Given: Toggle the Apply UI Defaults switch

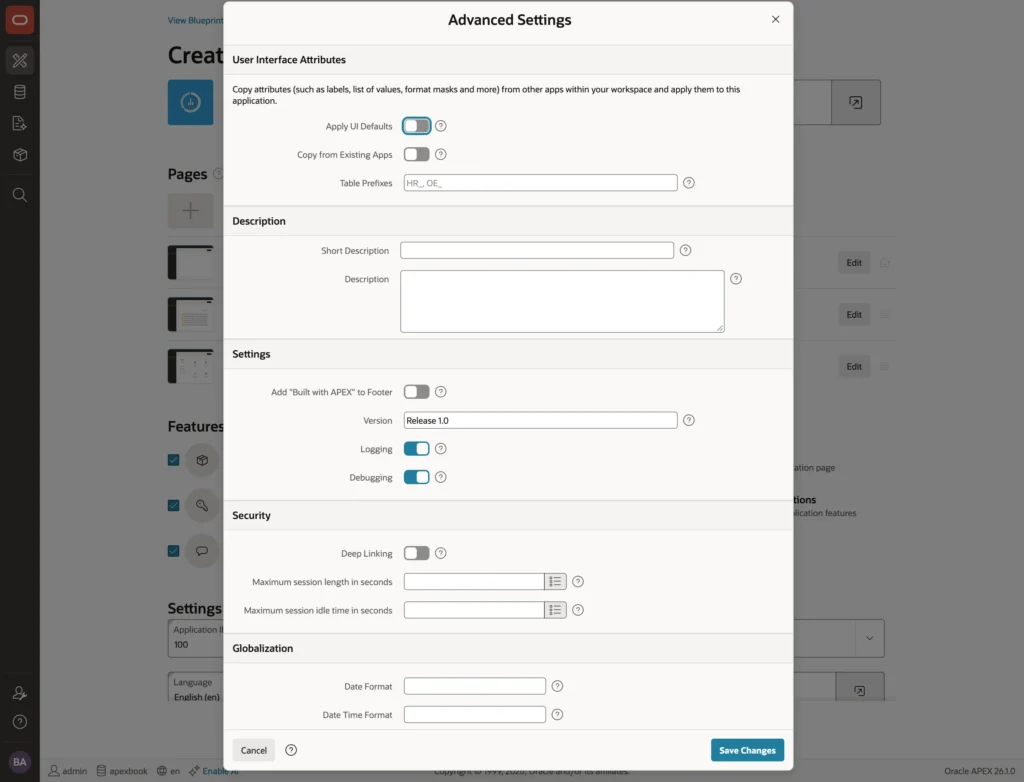Looking at the screenshot, I should click(x=417, y=126).
